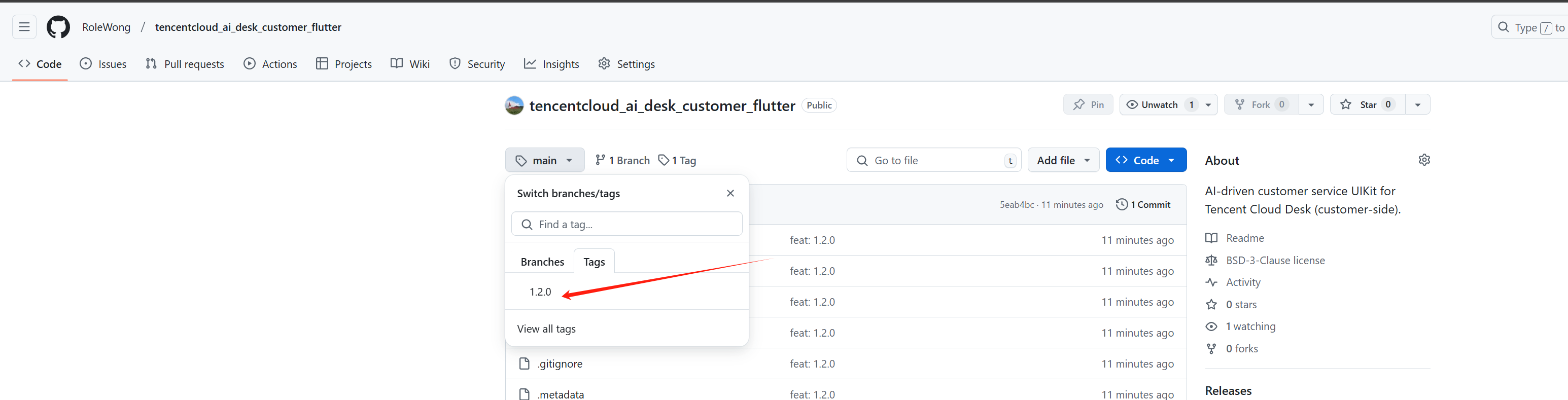Open commit hash 5eab4bc
Viewport: 1568px width, 400px height.
1017,205
